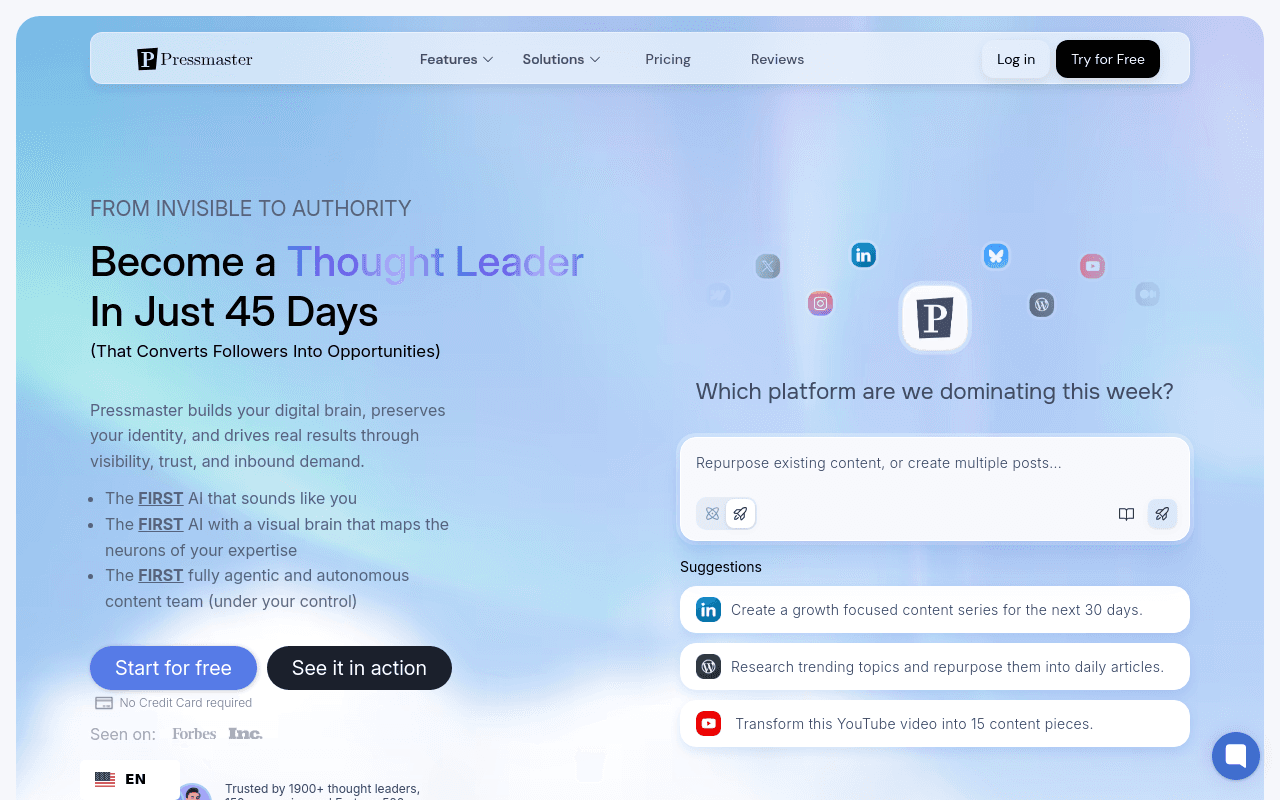Select the YouTube floating platform icon

coord(1092,266)
